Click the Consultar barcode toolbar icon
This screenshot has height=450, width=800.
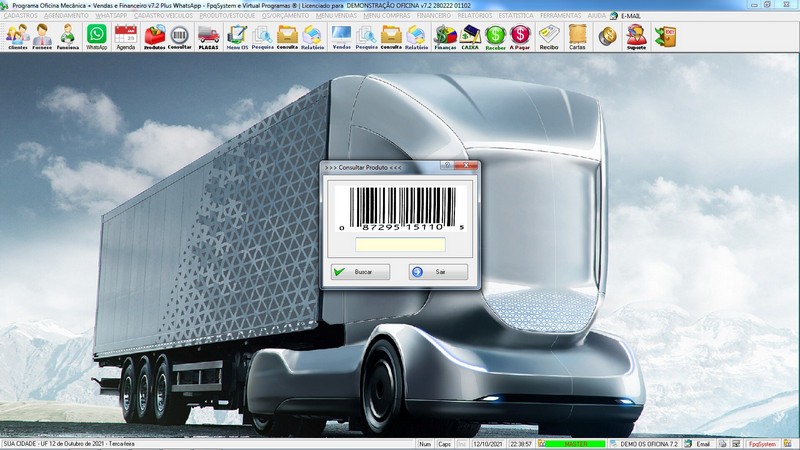180,37
